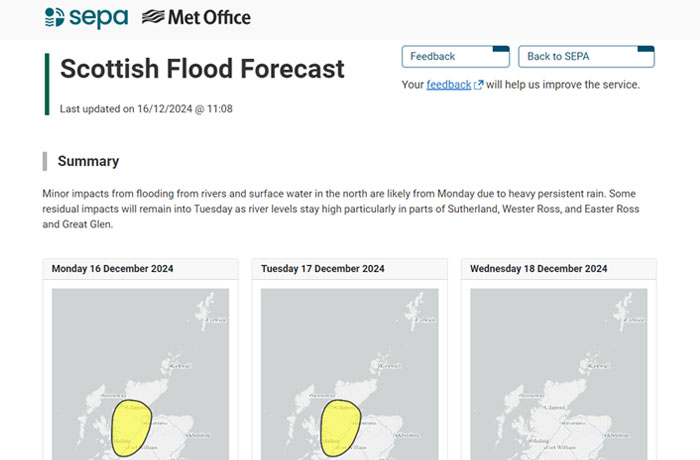The width and height of the screenshot is (700, 460).
Task: Click the summary paragraph about minor flooding impacts
Action: coord(340,208)
